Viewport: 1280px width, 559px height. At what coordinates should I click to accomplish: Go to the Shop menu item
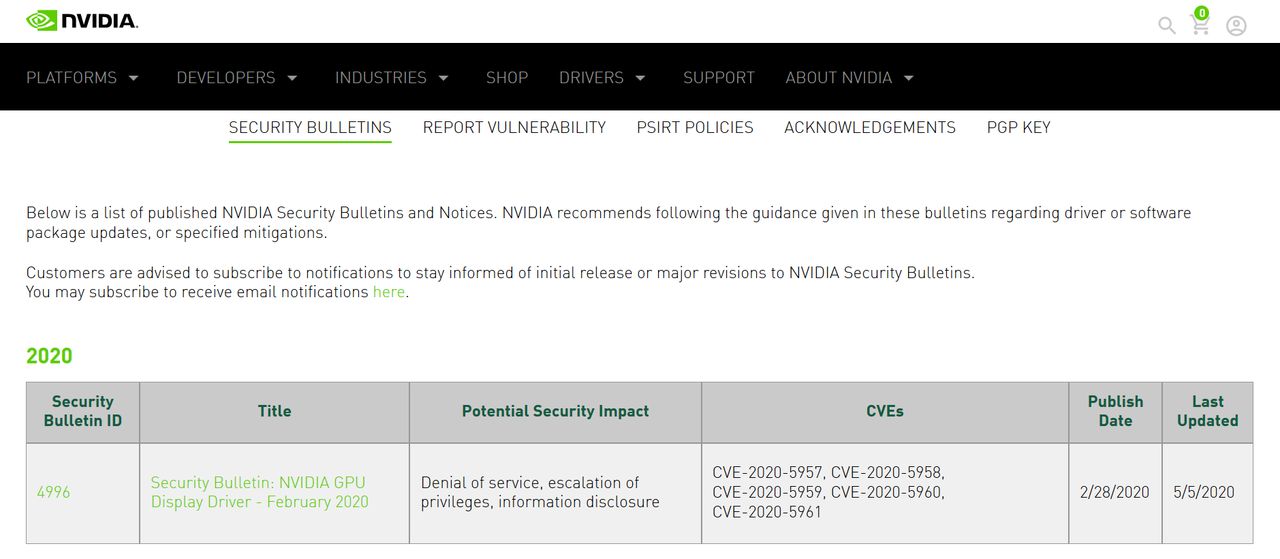click(507, 77)
